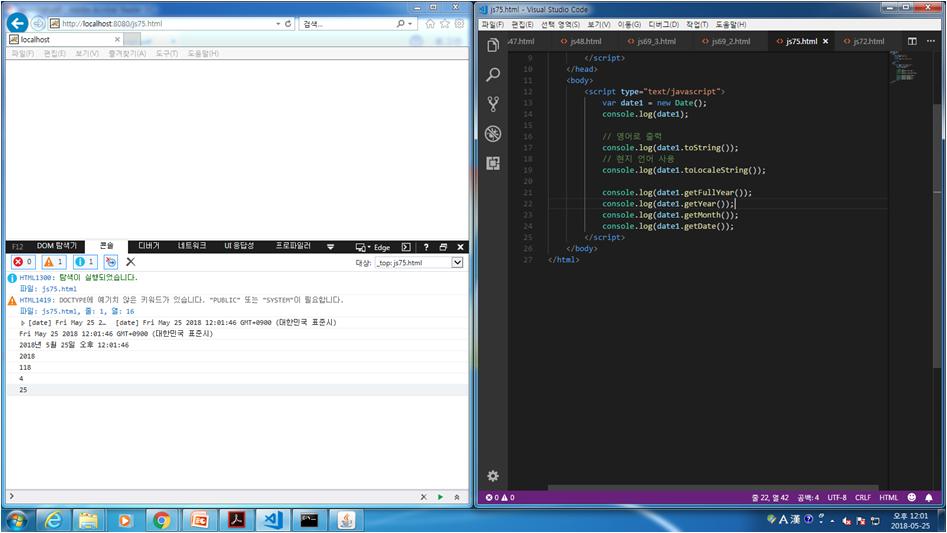Go back in Internet Explorer

[18, 24]
